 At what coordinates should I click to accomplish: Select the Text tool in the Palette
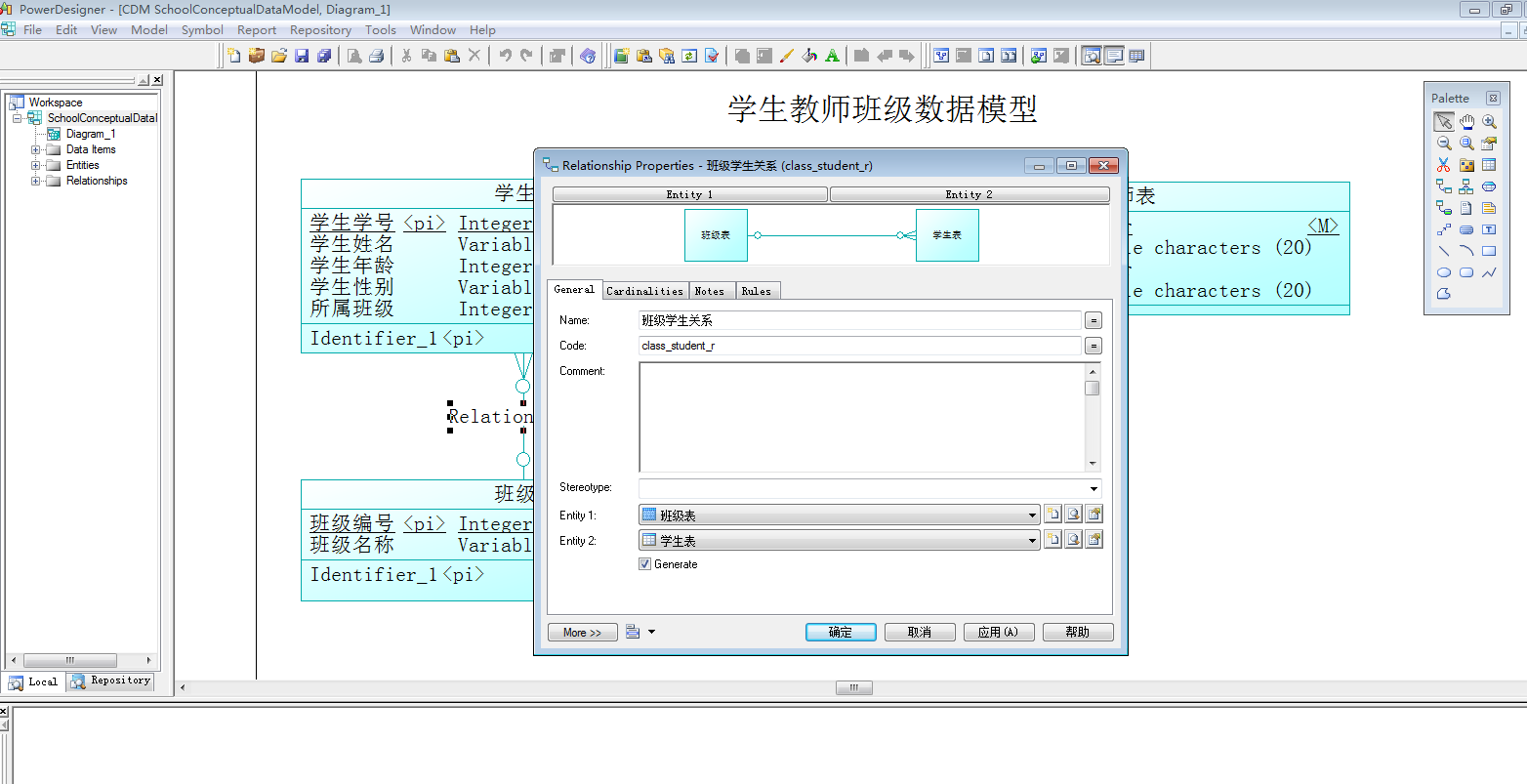click(1489, 229)
